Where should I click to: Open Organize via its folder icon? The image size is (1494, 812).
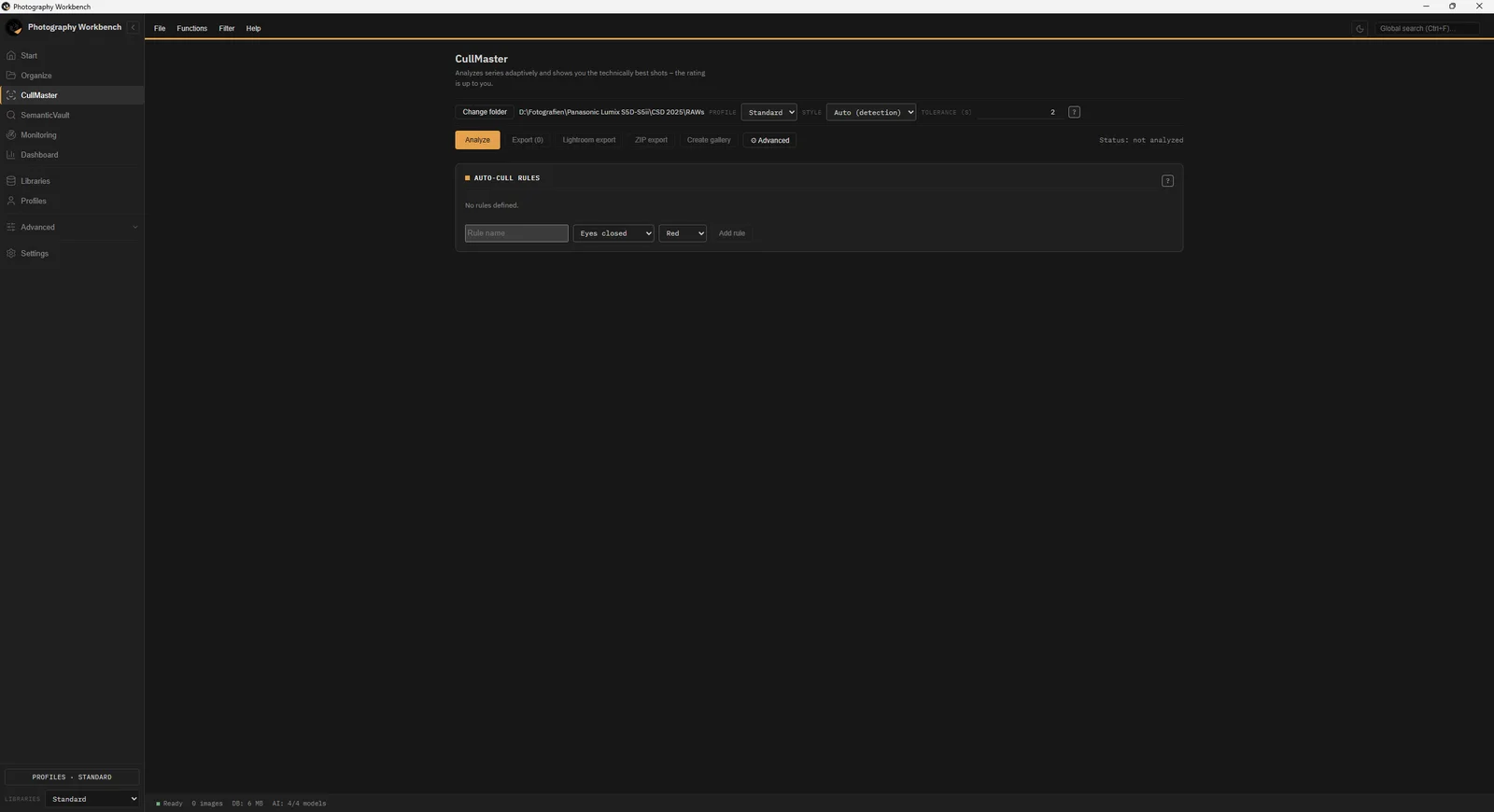pos(11,76)
